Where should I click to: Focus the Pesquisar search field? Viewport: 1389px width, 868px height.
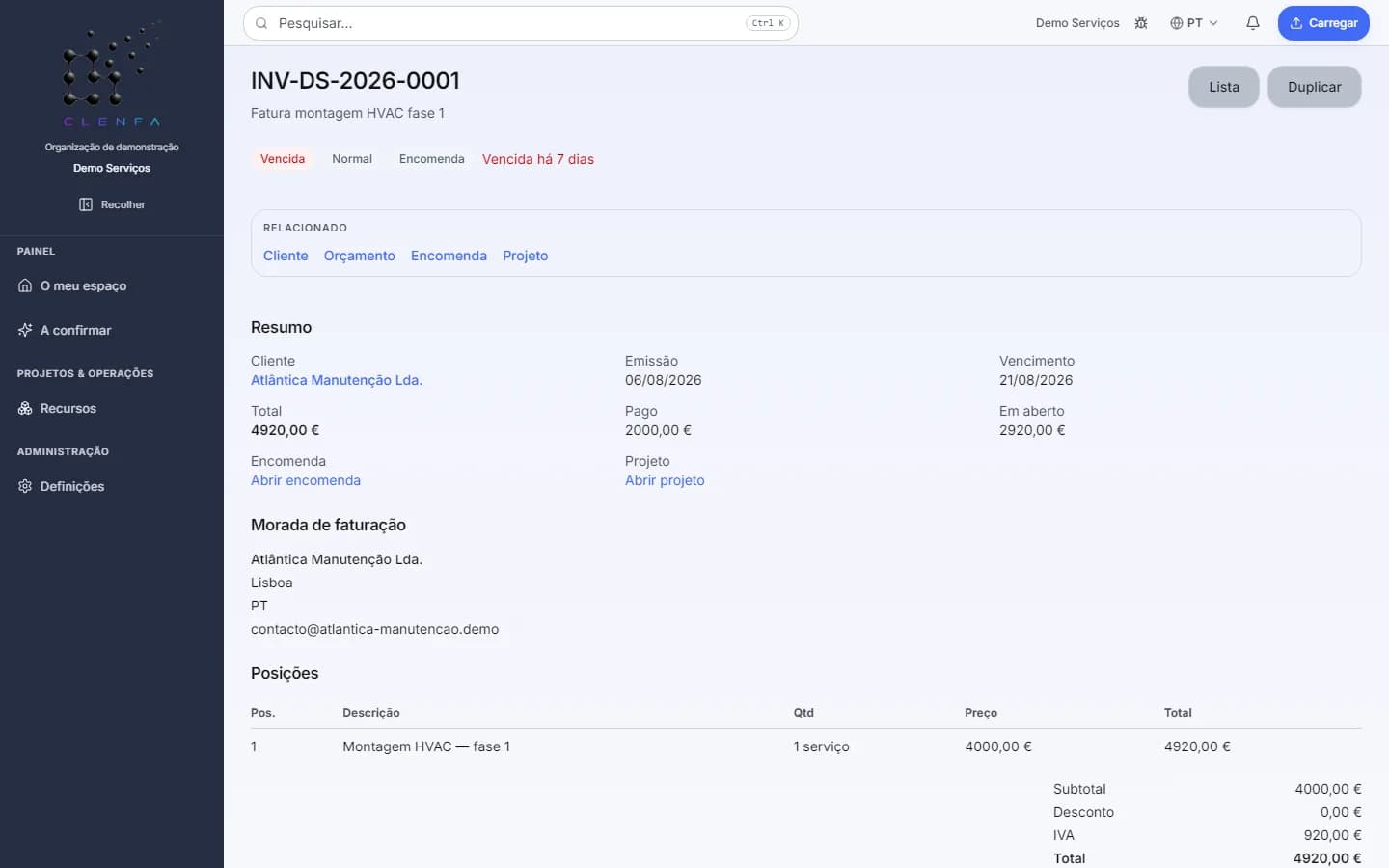[521, 23]
